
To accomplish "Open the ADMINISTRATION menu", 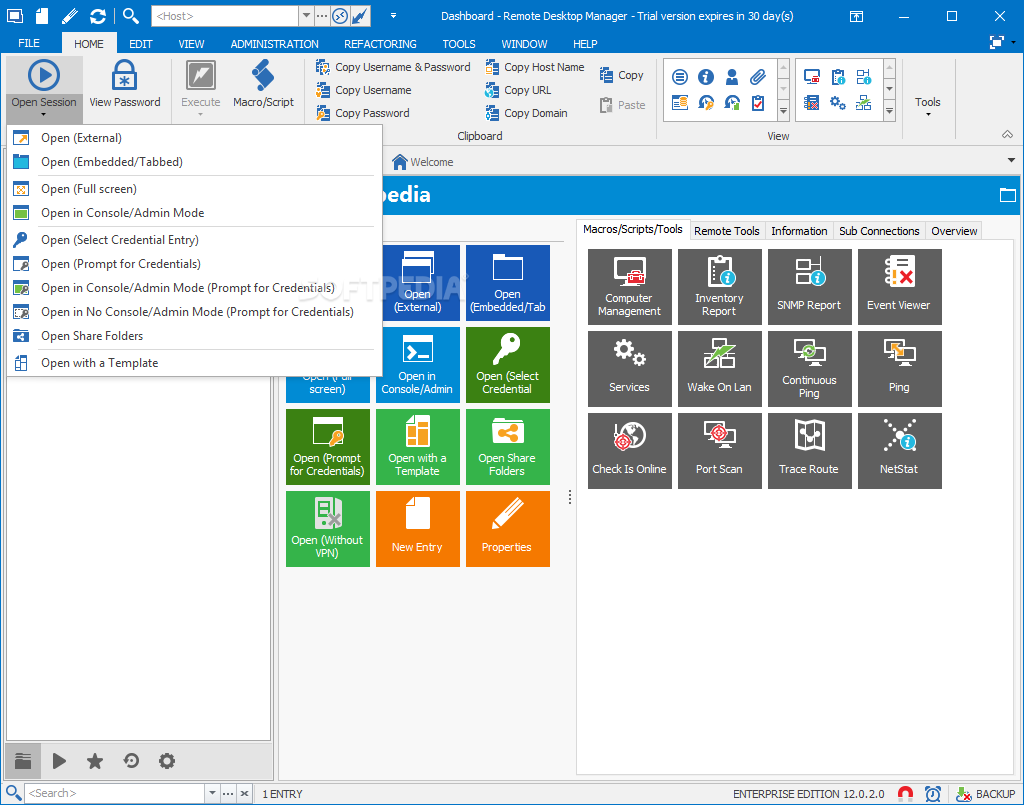I will pyautogui.click(x=274, y=43).
